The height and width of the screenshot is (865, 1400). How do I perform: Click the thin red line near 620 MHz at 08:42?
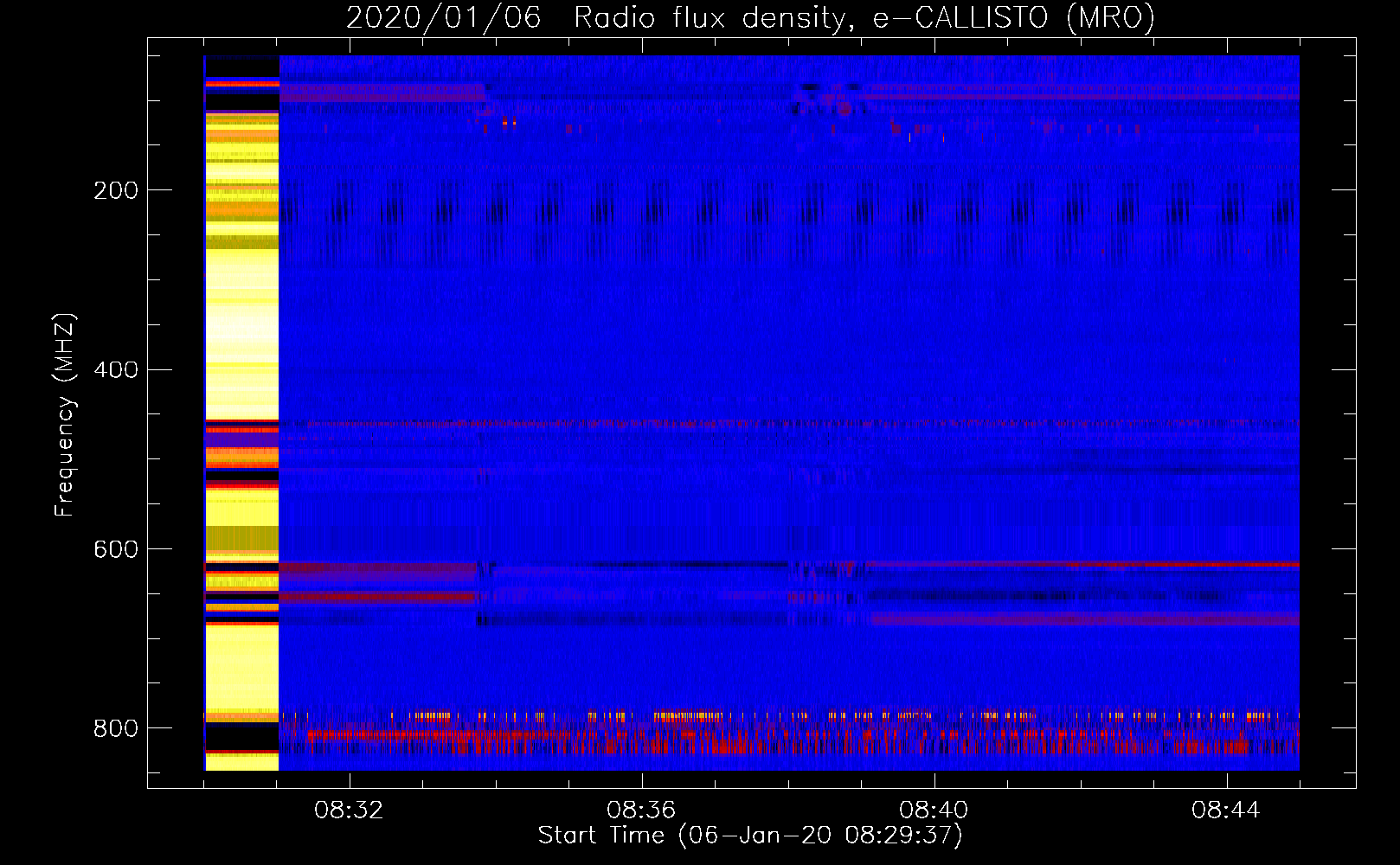click(x=1082, y=564)
